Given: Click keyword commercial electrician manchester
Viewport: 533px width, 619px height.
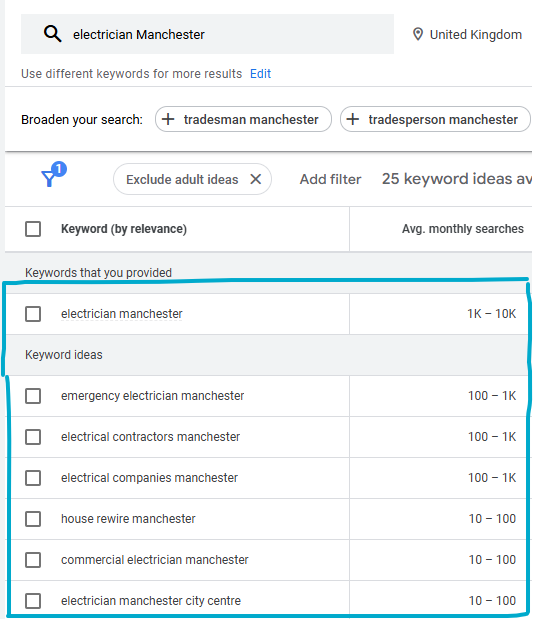Looking at the screenshot, I should 155,560.
